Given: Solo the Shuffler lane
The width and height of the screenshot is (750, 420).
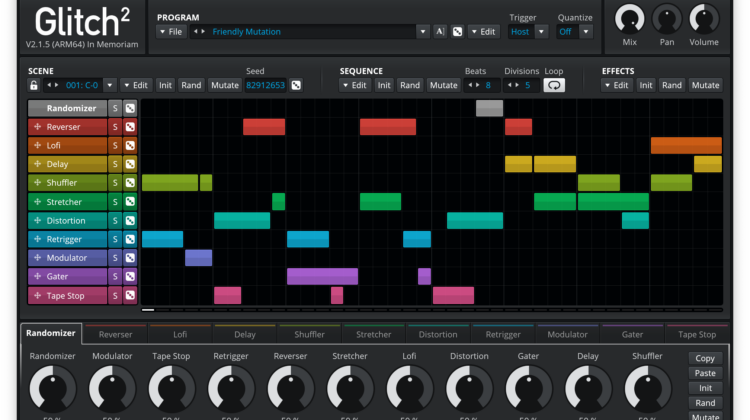Looking at the screenshot, I should 115,183.
